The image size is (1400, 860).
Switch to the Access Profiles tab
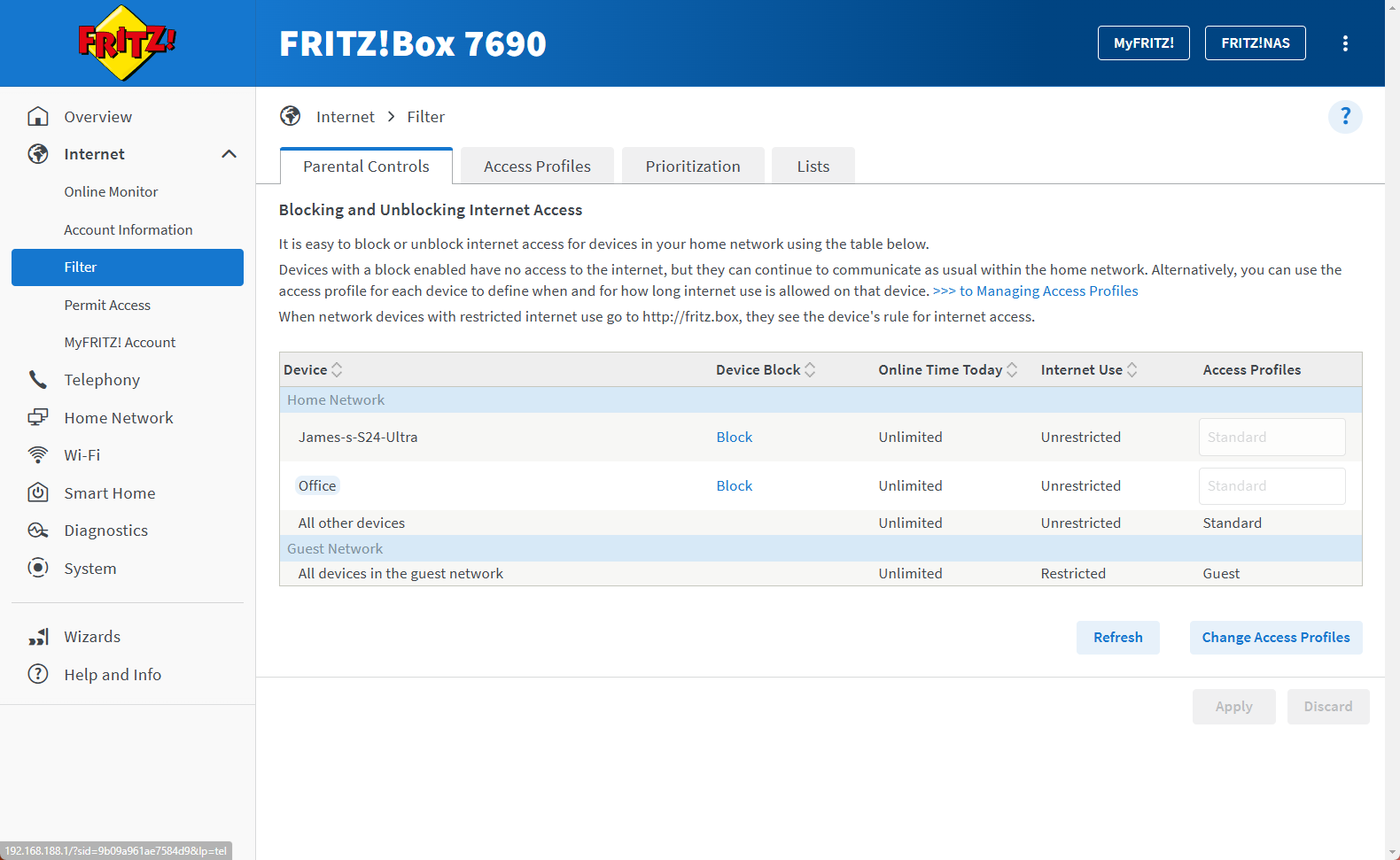coord(537,167)
